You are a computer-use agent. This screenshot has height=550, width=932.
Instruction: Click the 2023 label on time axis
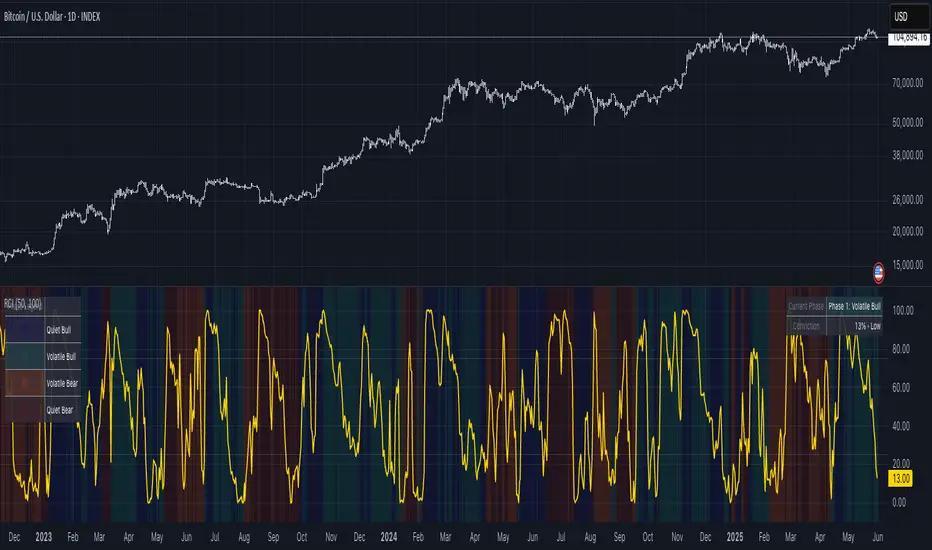[x=43, y=537]
